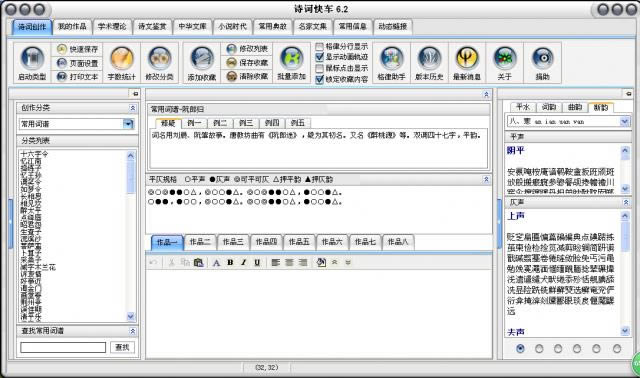Click the 仄声 list scrollbar up arrow

[x=625, y=216]
